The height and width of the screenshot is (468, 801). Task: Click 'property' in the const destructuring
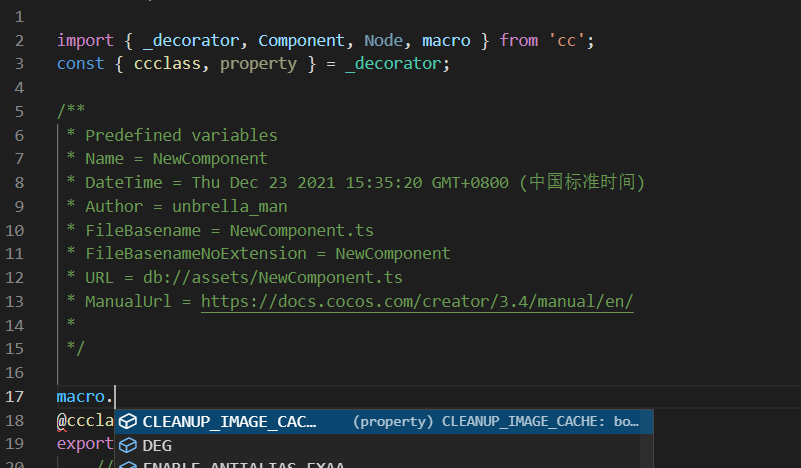coord(258,63)
